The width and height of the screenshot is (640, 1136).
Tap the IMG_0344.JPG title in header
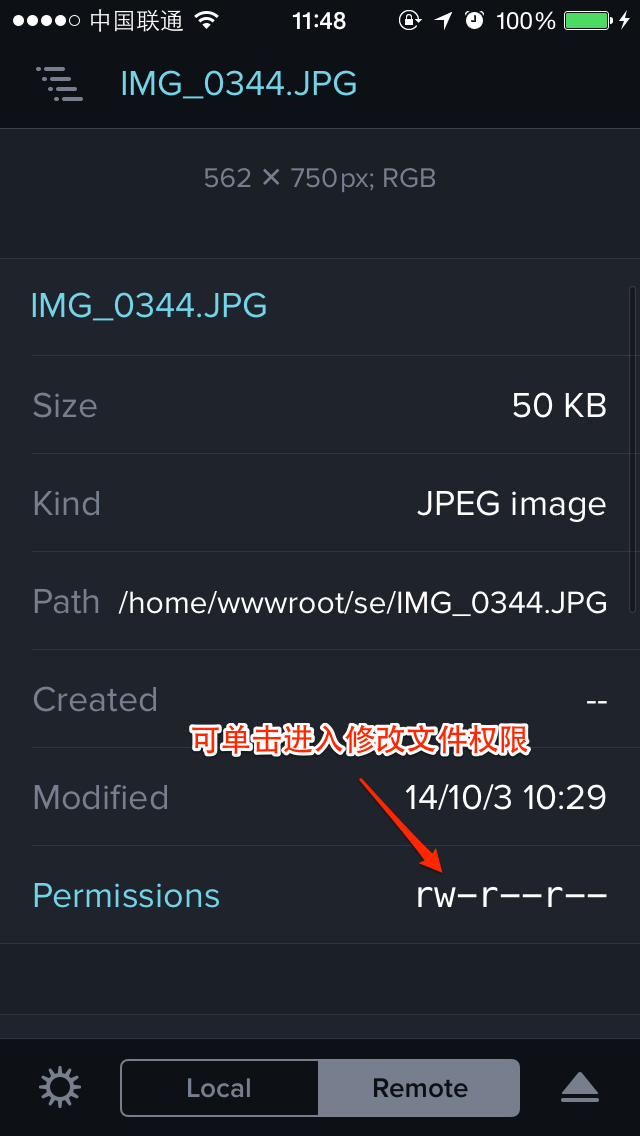[238, 85]
